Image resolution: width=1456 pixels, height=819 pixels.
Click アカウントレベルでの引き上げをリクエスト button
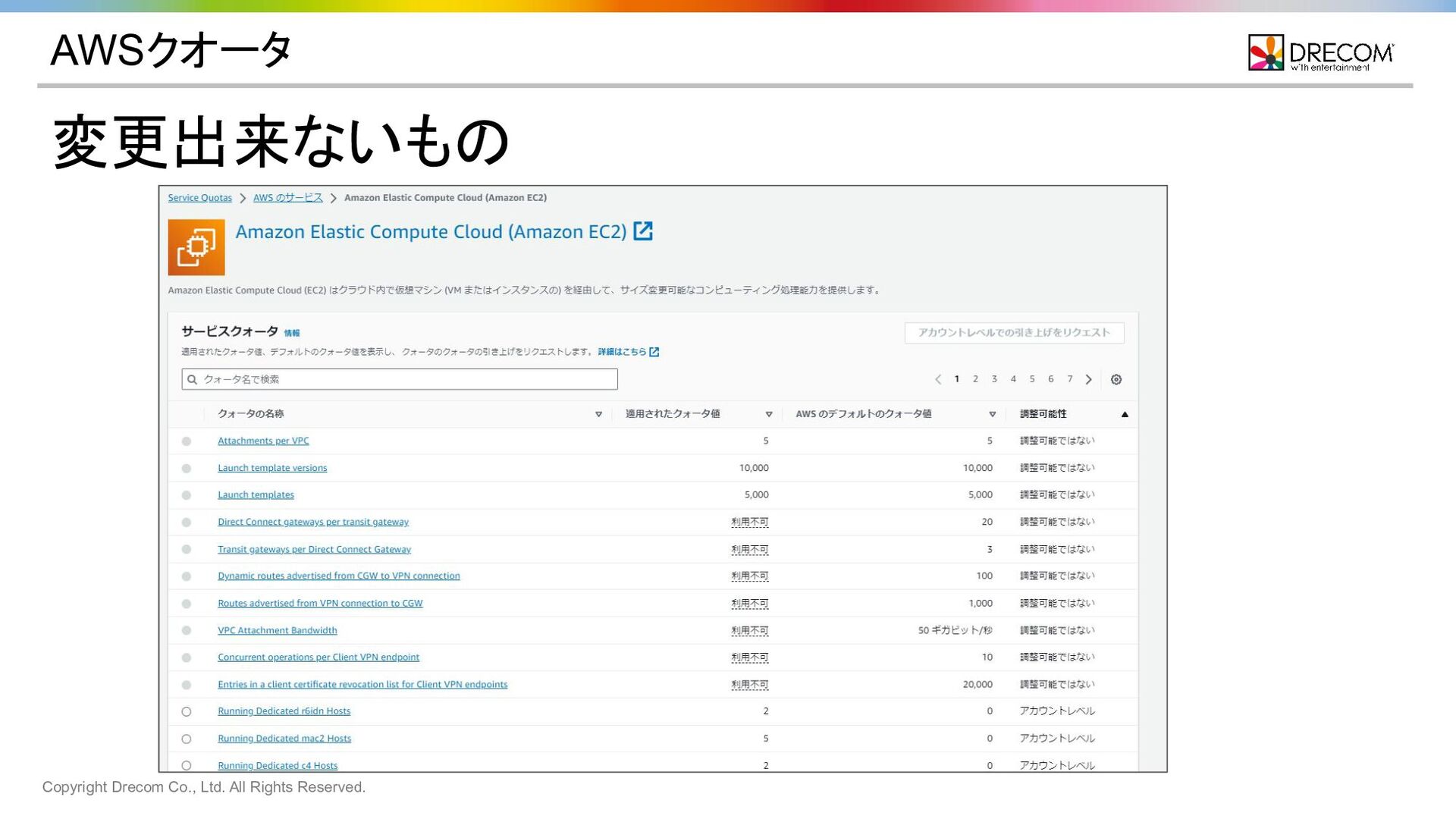click(1014, 333)
